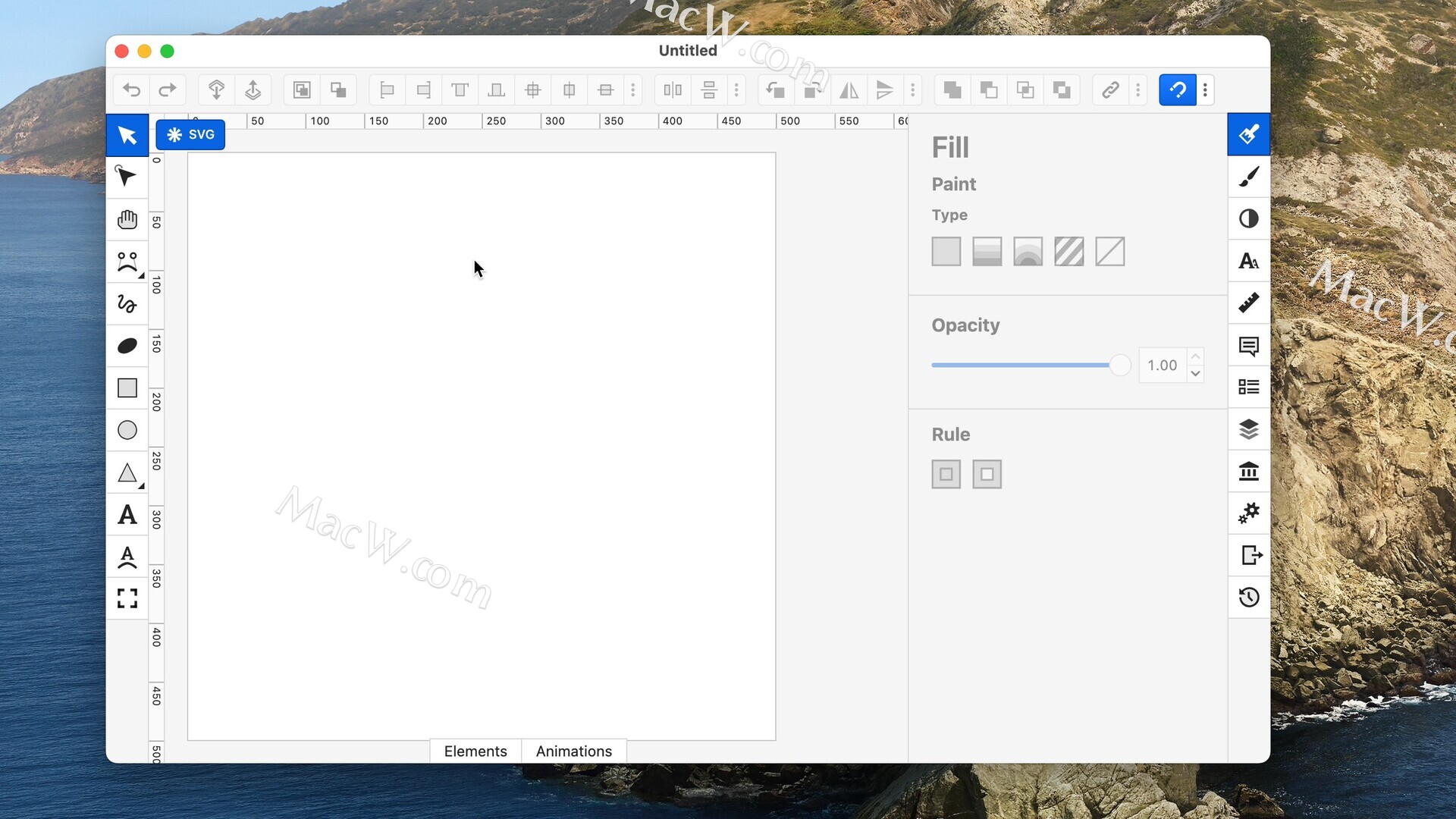Select the View box corners tool

coord(127,599)
